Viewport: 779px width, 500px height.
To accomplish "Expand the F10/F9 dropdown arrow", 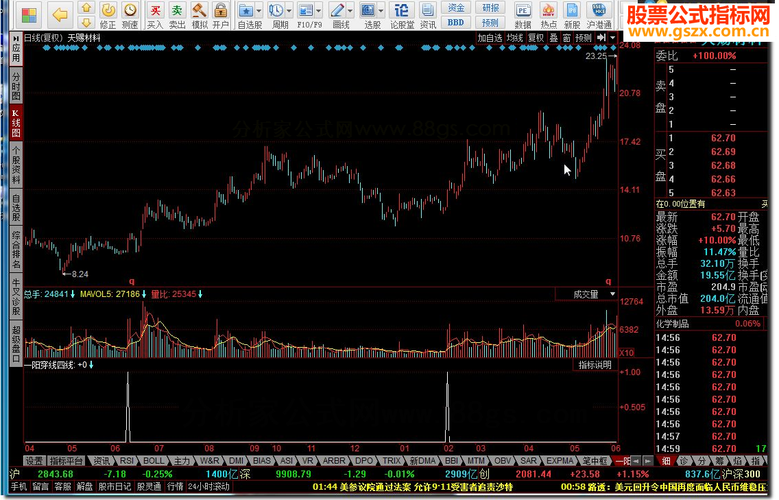I will pos(318,11).
